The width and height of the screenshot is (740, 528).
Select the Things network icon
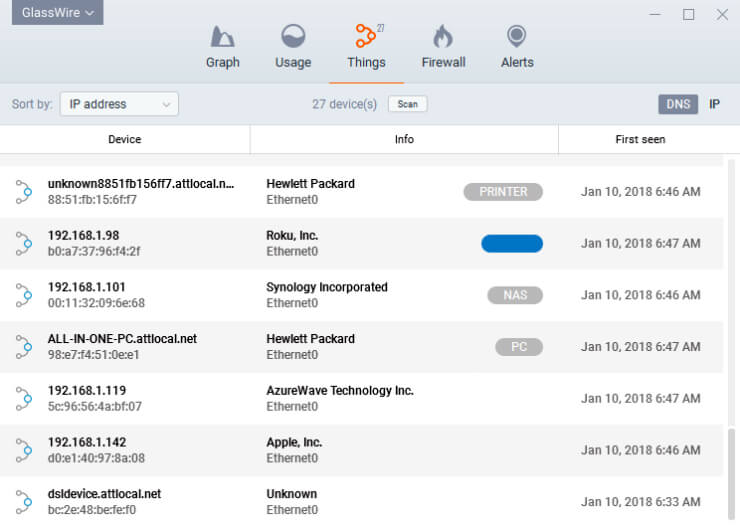click(366, 36)
